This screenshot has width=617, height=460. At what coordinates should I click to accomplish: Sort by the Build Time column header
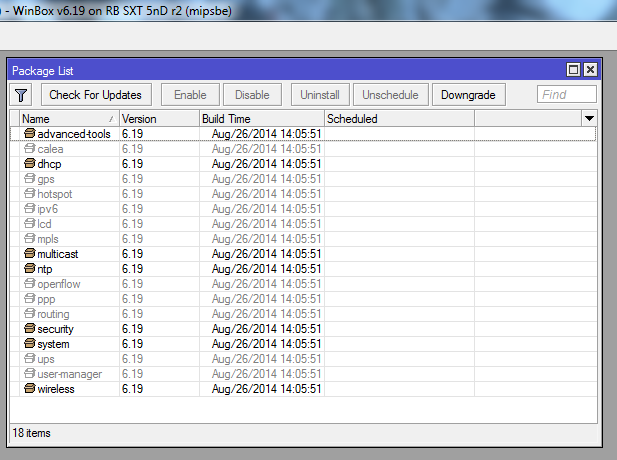tap(262, 118)
